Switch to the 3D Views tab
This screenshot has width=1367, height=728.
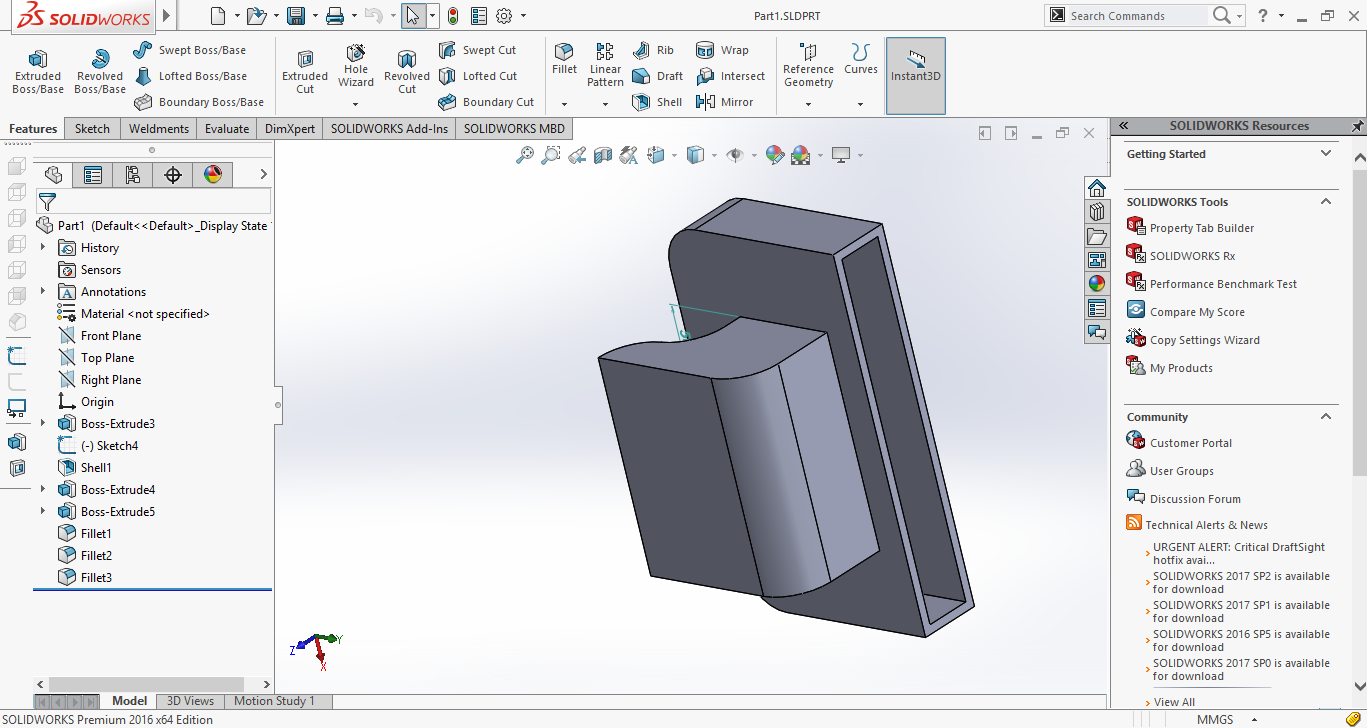tap(190, 701)
